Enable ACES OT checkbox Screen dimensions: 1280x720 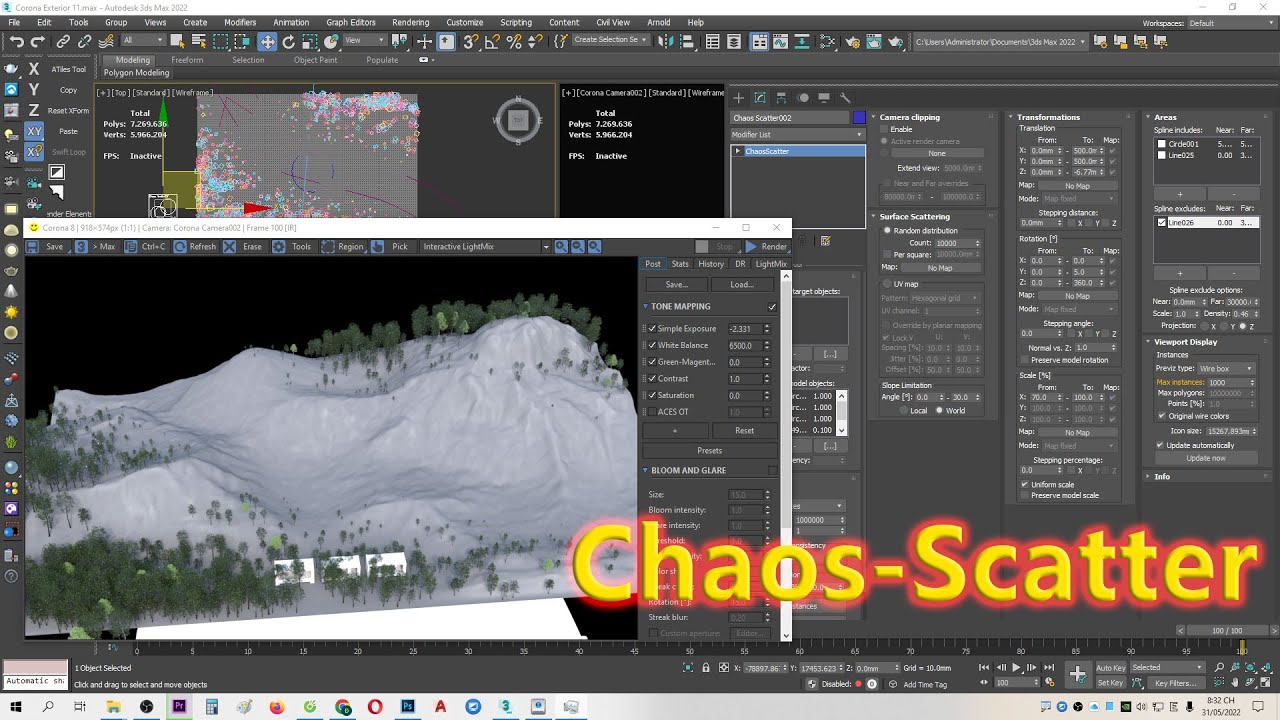[652, 411]
